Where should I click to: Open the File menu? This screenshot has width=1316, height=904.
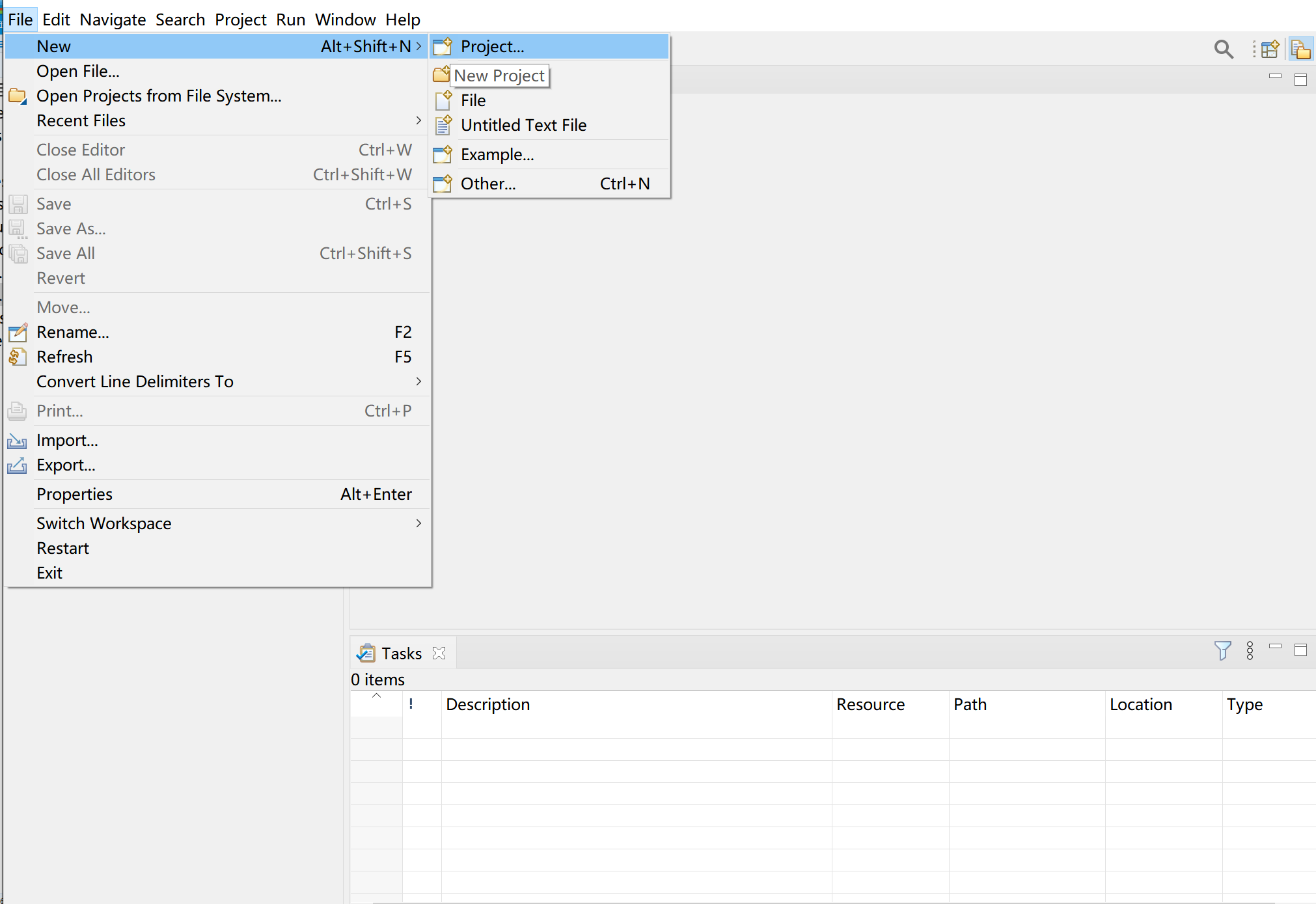pyautogui.click(x=20, y=20)
